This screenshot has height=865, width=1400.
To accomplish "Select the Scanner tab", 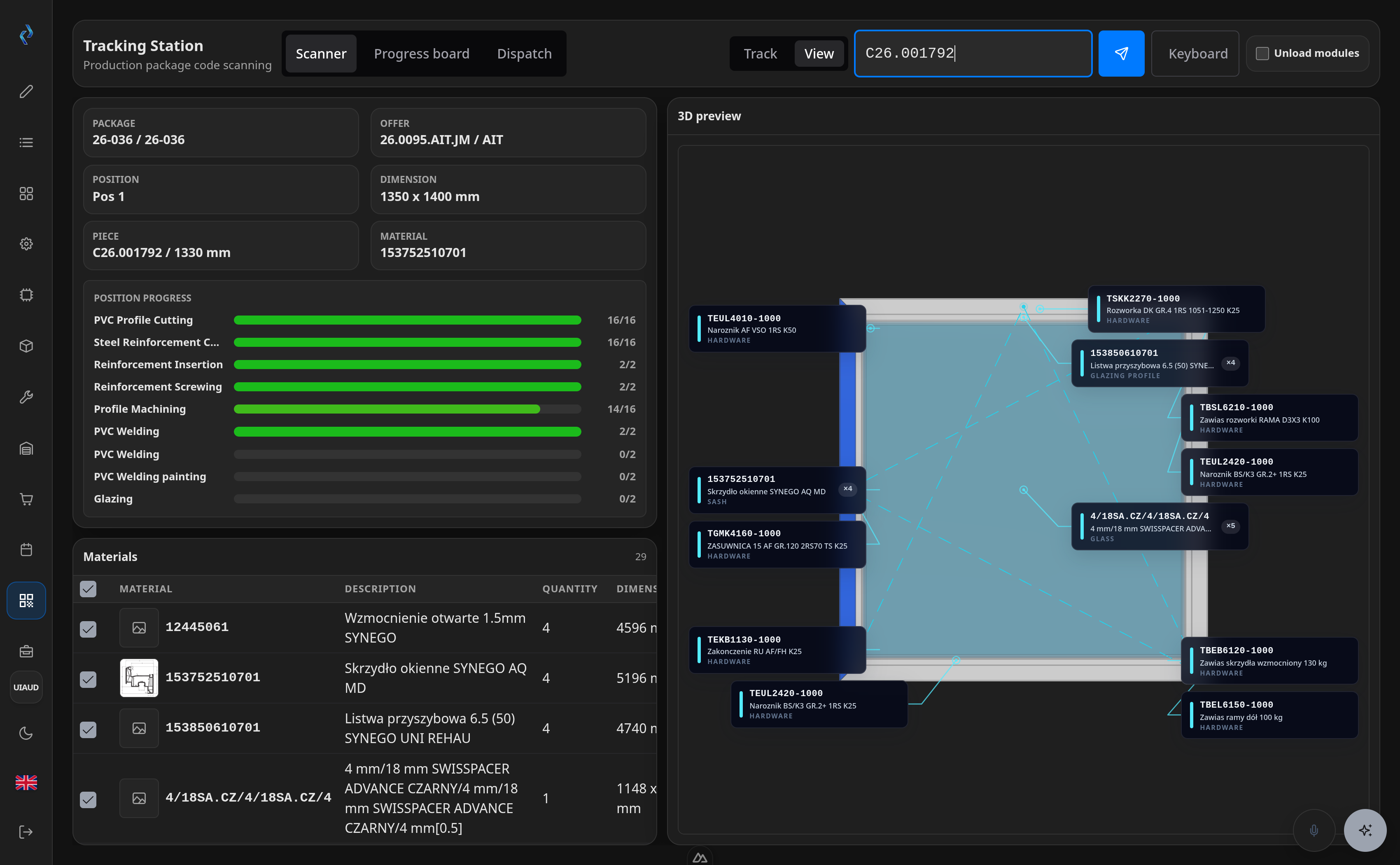I will point(321,53).
